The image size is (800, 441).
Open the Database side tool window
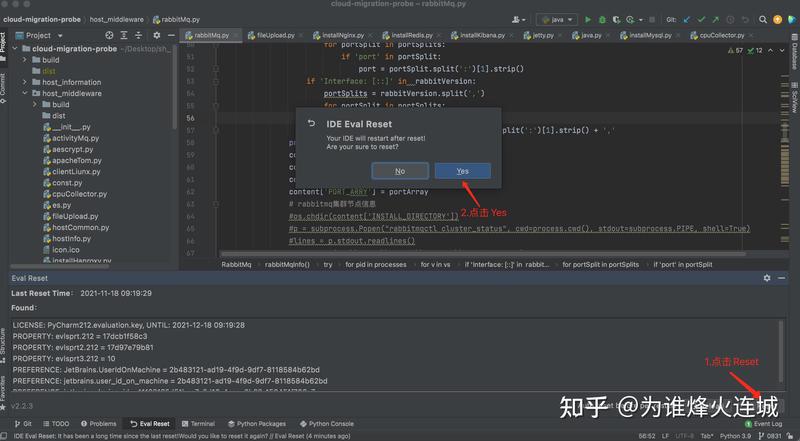794,52
